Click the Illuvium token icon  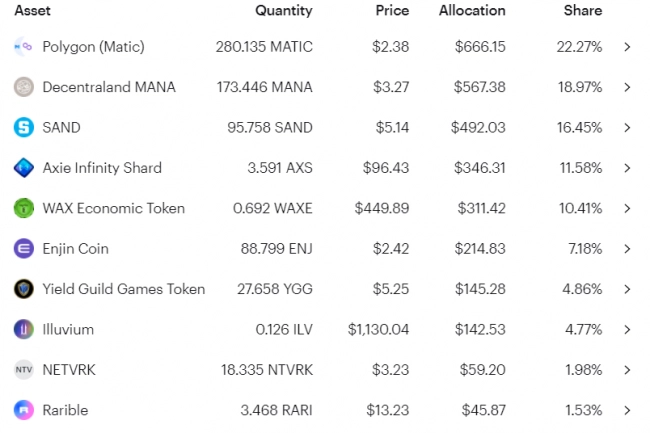pos(24,329)
